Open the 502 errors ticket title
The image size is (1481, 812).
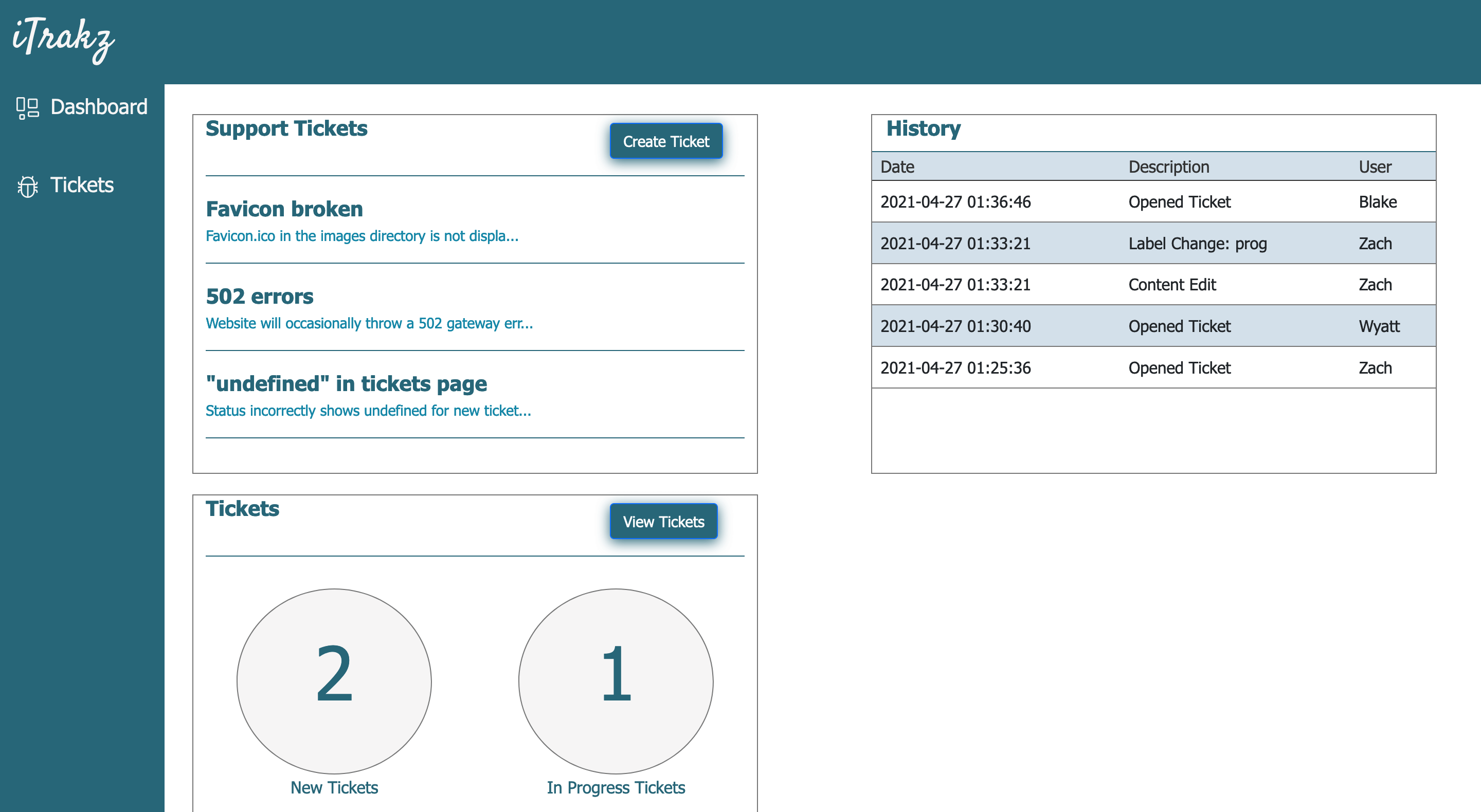click(x=259, y=296)
